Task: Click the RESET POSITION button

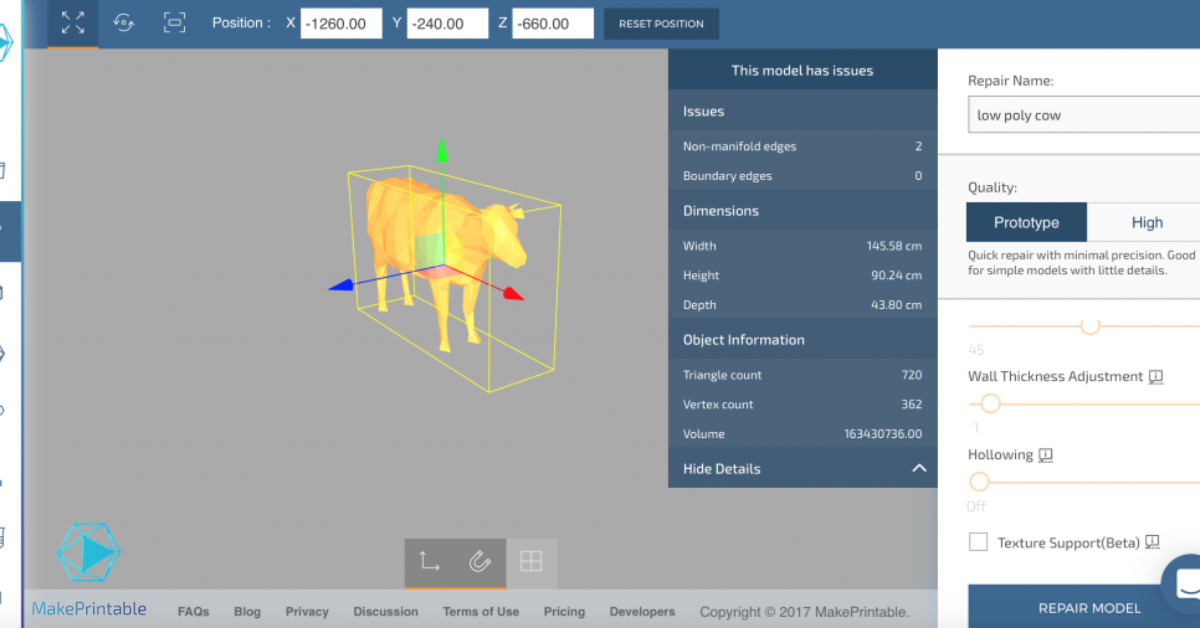Action: click(661, 23)
